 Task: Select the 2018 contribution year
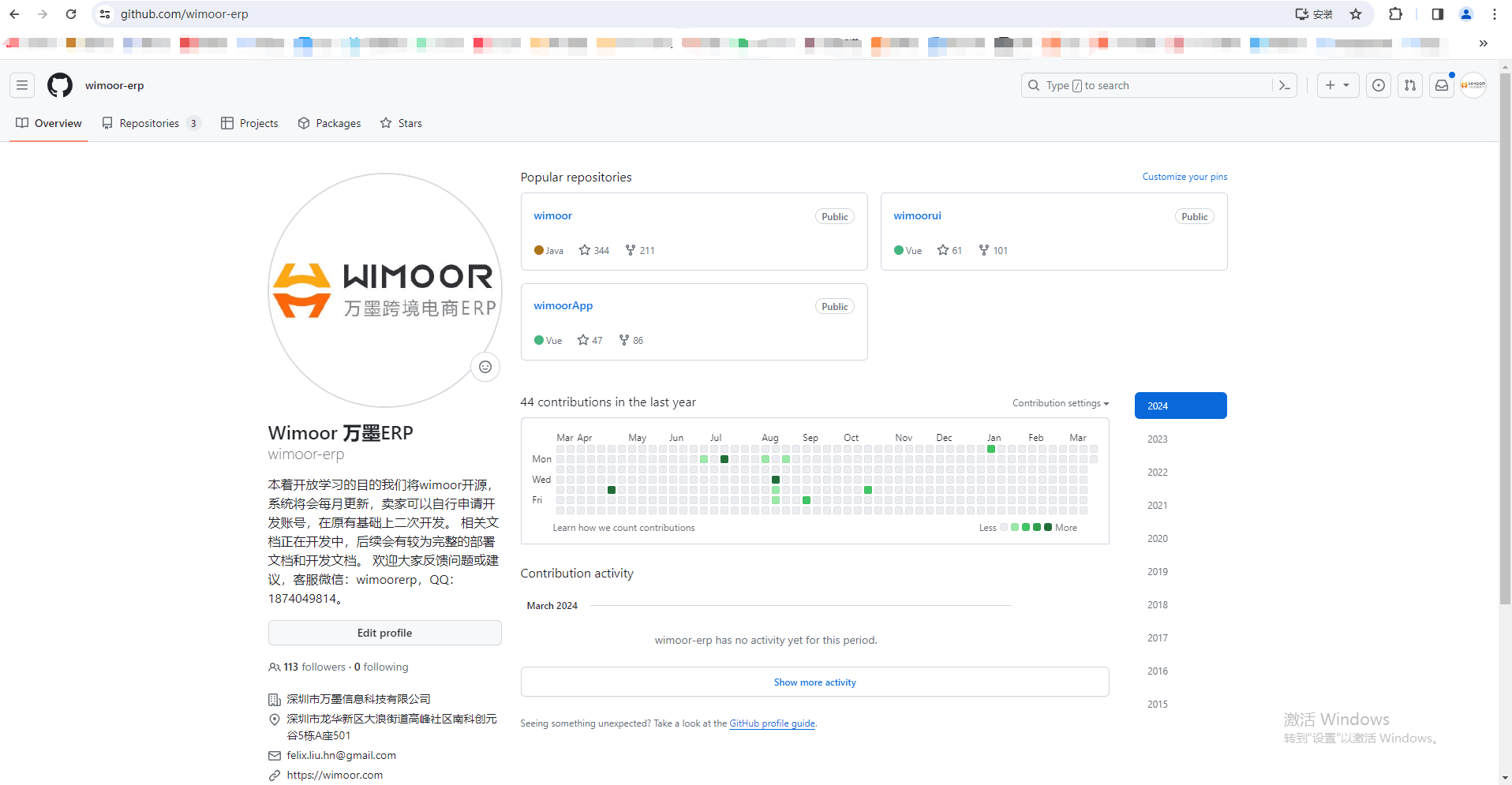tap(1181, 604)
